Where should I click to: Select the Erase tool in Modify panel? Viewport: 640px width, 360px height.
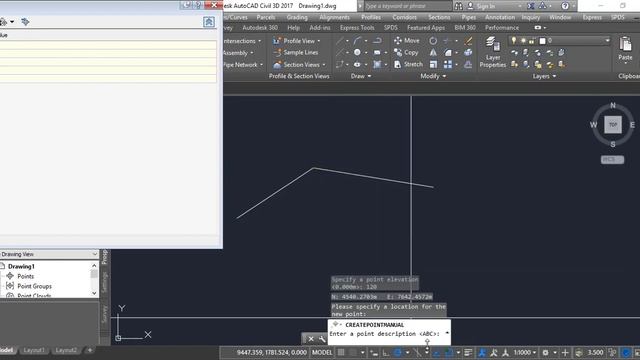pos(468,40)
